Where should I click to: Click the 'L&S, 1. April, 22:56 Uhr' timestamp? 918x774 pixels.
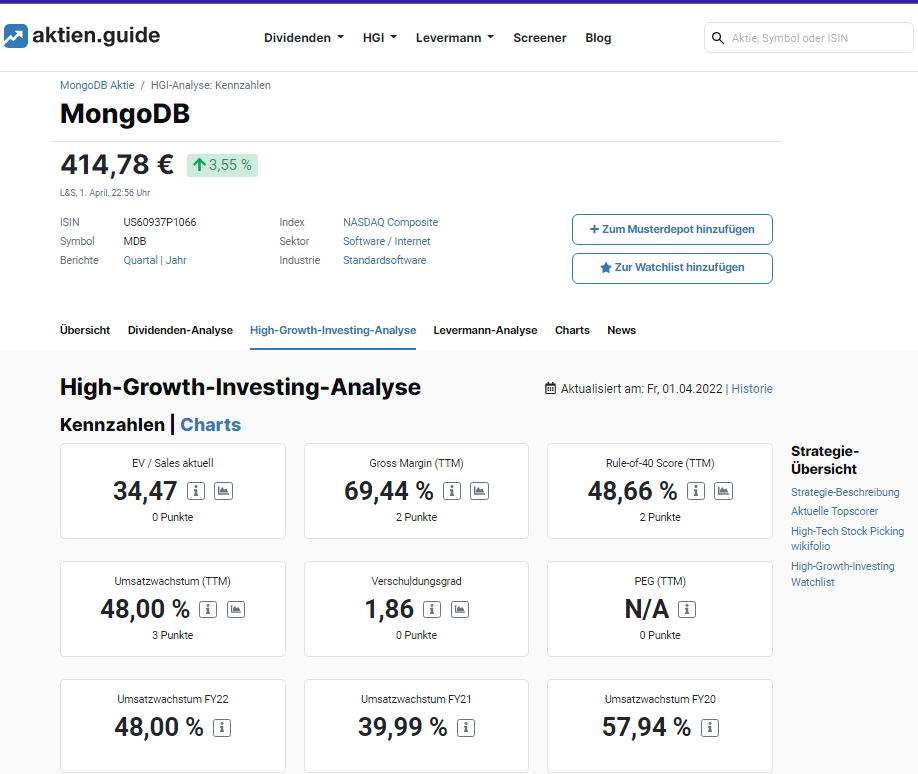pyautogui.click(x=105, y=193)
